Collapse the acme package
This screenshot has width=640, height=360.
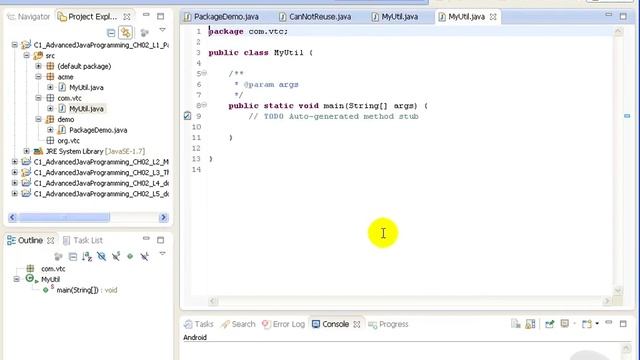(x=38, y=77)
